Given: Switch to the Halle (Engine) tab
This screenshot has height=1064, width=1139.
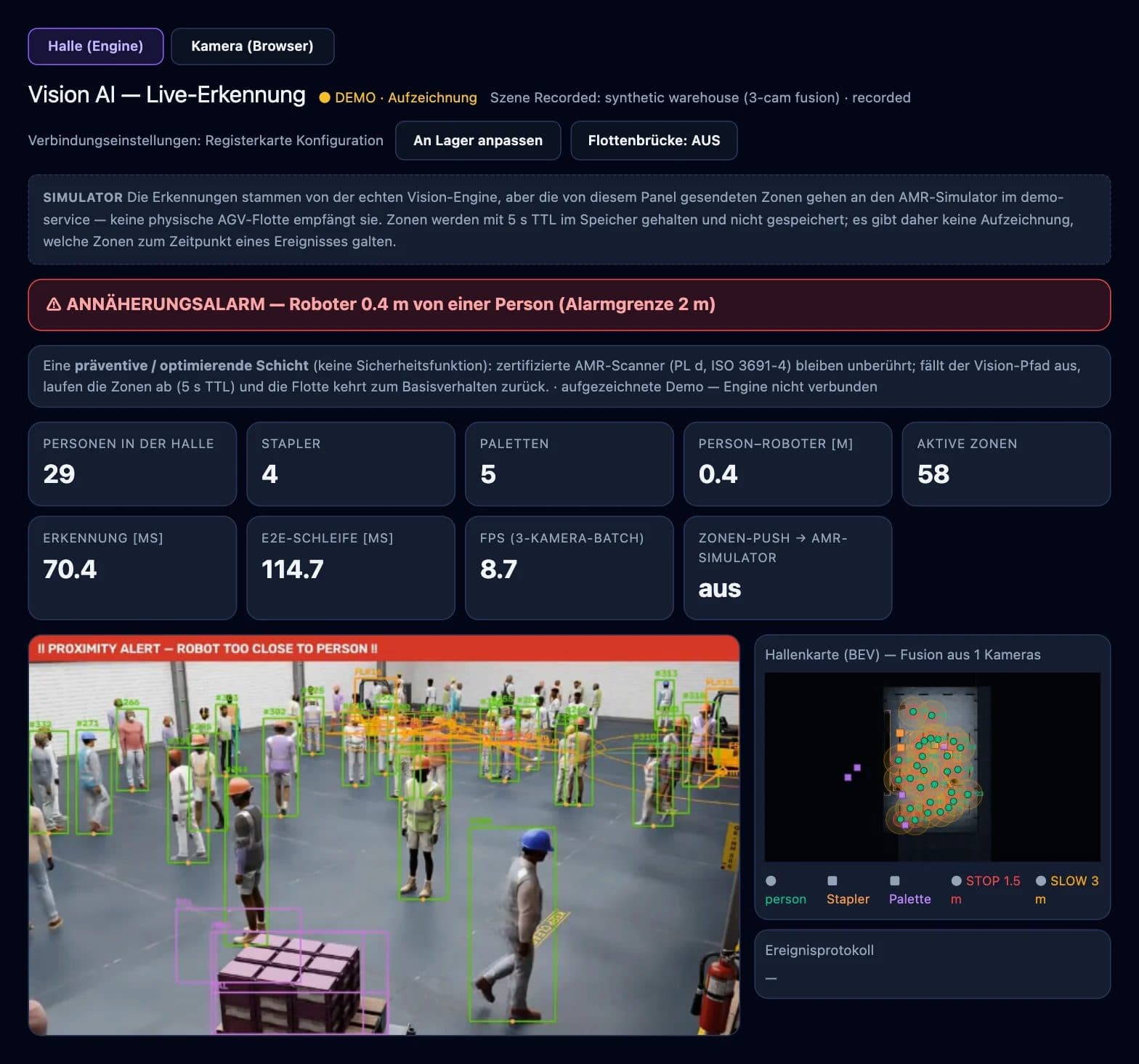Looking at the screenshot, I should pyautogui.click(x=95, y=46).
